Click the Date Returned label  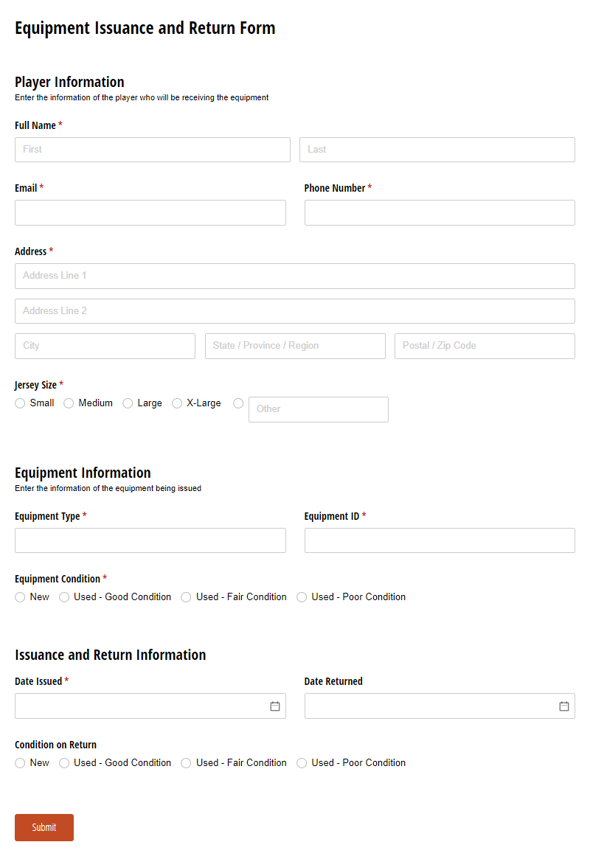tap(333, 681)
